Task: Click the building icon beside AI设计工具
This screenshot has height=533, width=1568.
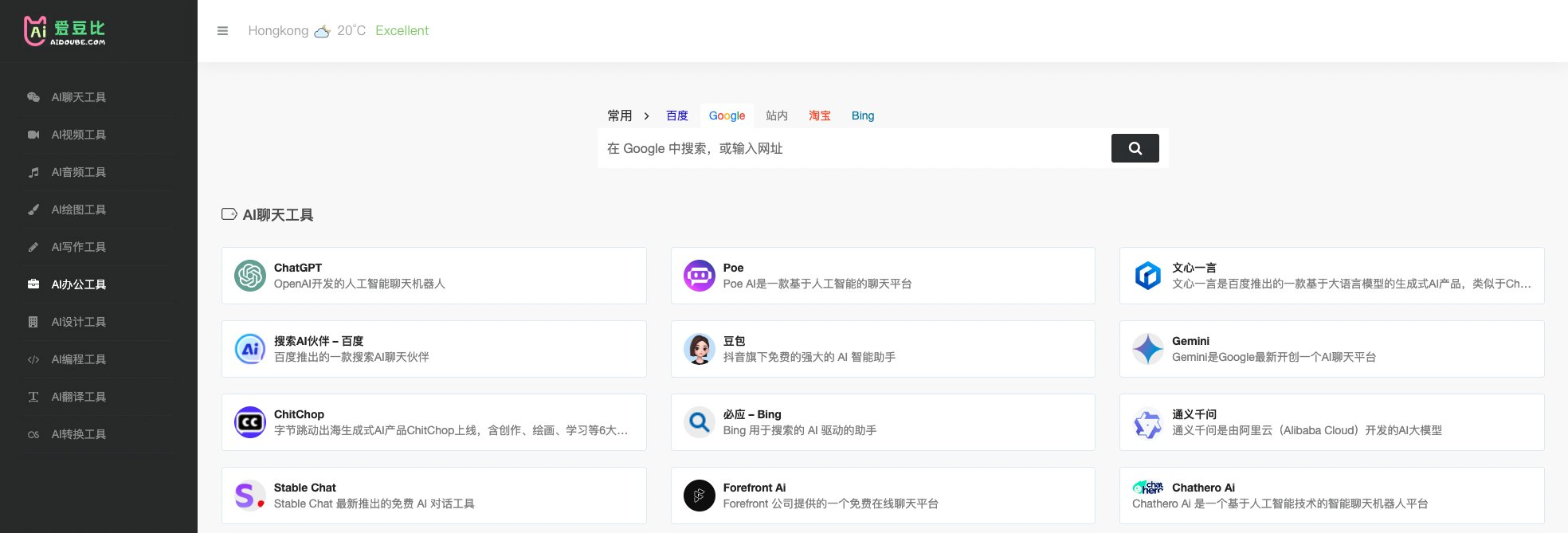Action: [x=33, y=322]
